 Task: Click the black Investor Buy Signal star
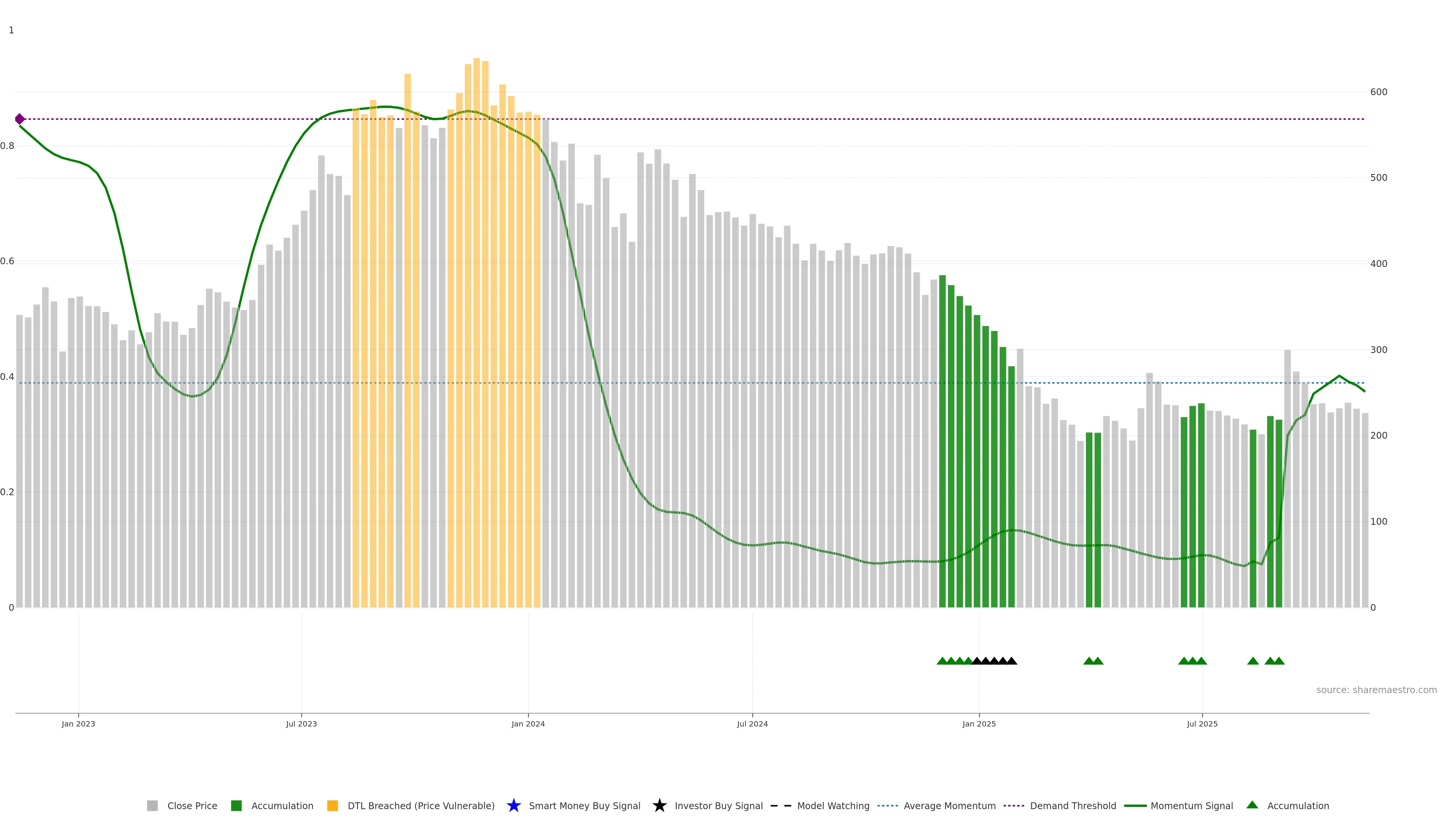pyautogui.click(x=659, y=805)
